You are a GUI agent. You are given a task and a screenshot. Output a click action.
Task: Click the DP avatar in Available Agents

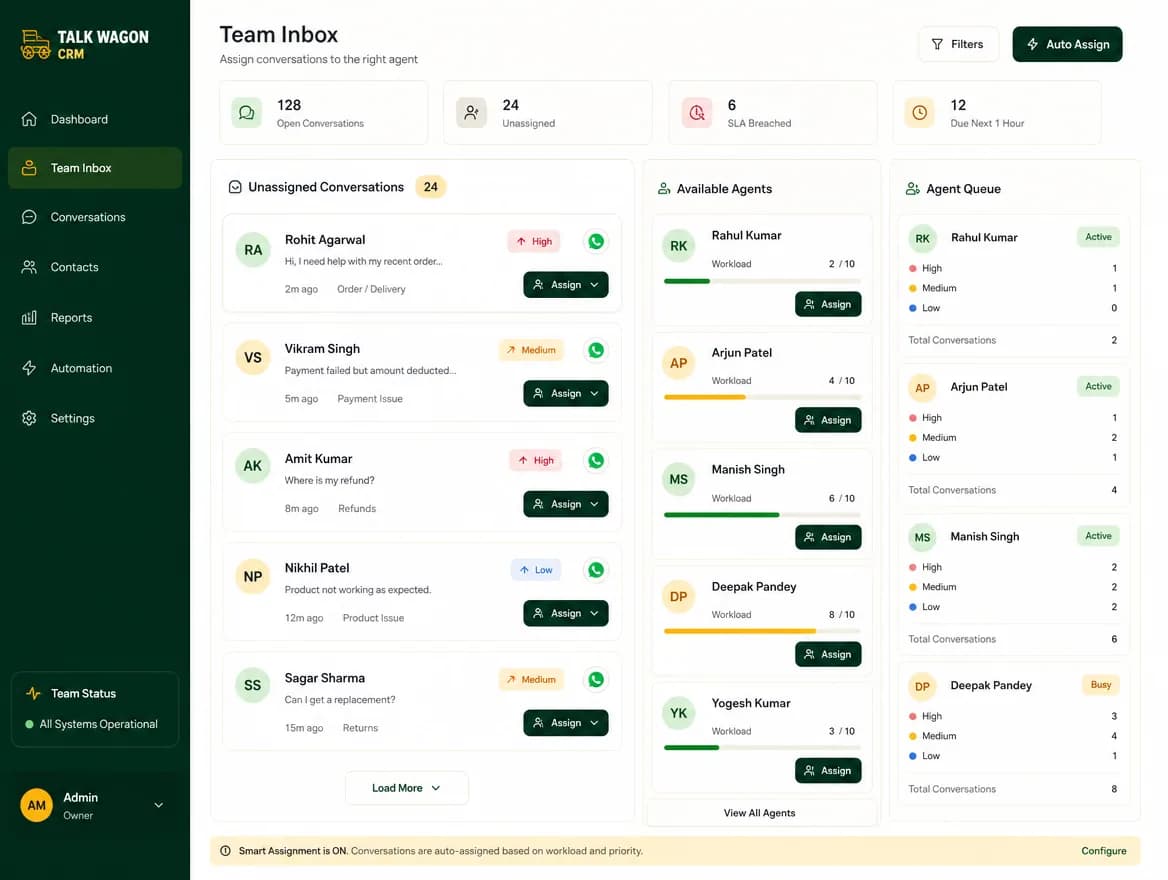pos(679,596)
